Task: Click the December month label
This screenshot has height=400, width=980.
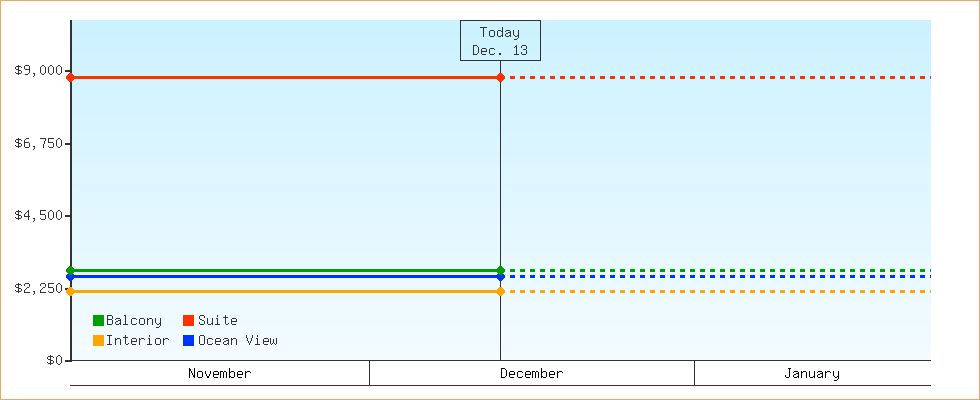Action: (x=531, y=373)
